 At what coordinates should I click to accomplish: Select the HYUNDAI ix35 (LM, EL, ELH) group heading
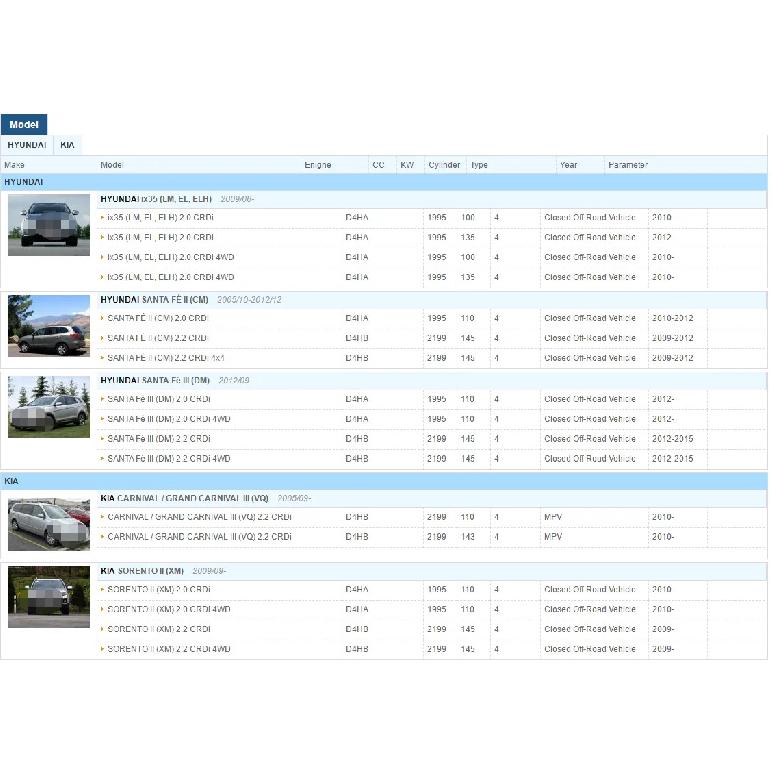156,199
